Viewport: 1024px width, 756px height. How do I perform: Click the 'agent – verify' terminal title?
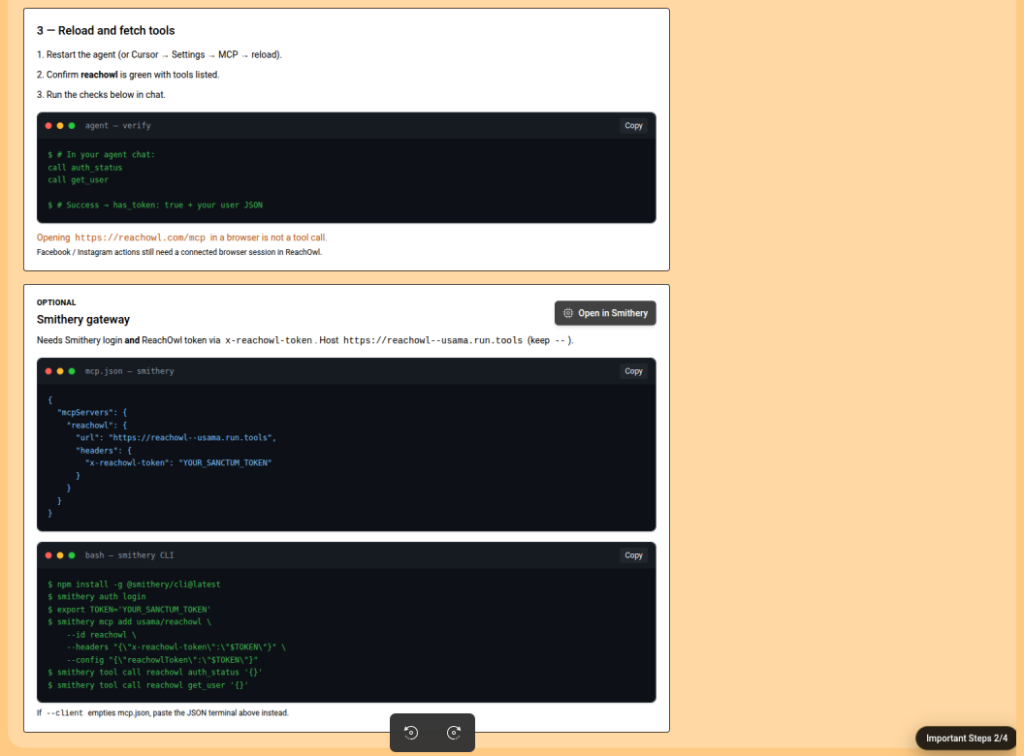tap(118, 125)
